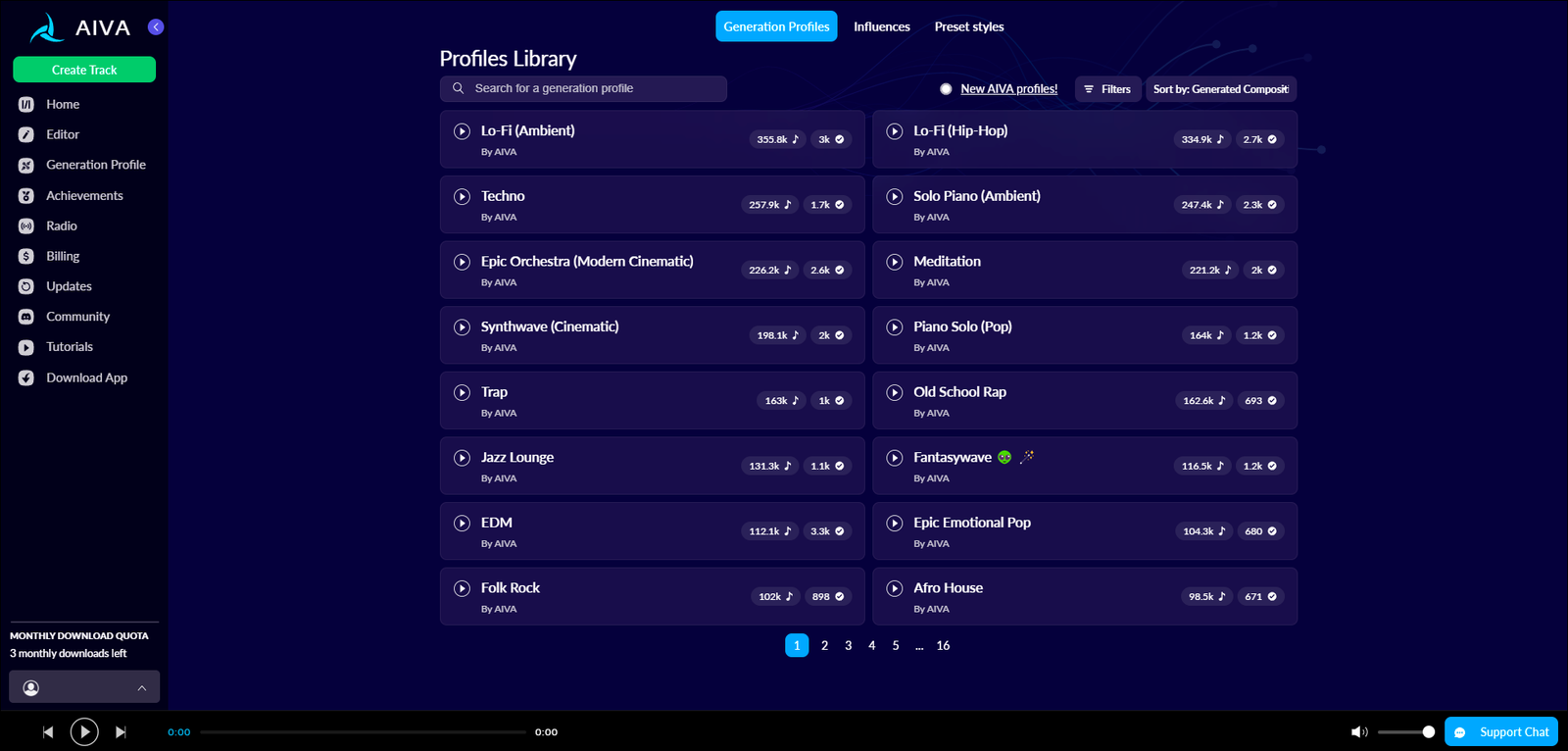The image size is (1568, 751).
Task: Select current page 1 in pagination
Action: click(797, 645)
